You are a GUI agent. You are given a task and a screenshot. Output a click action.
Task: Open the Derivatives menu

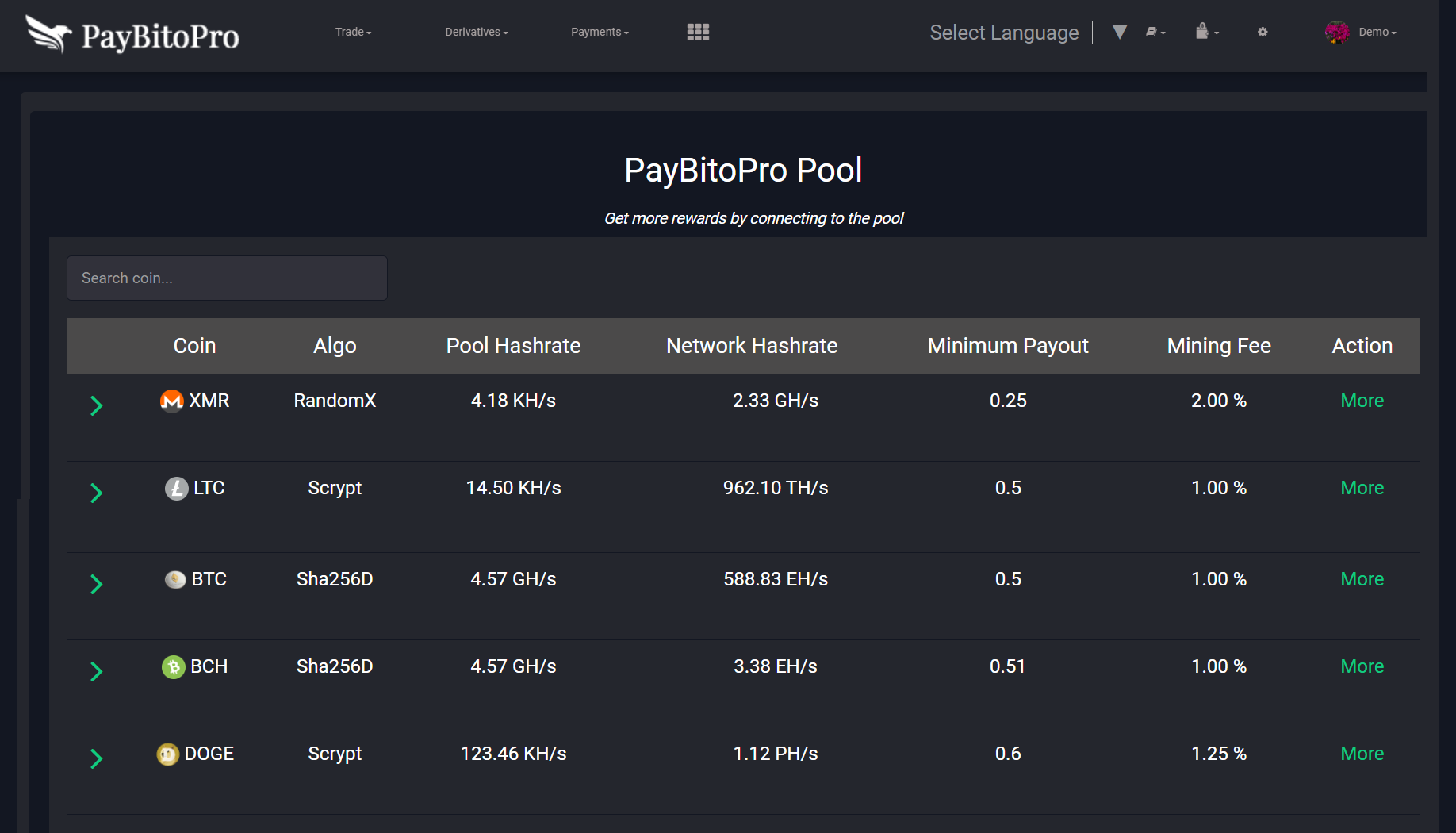(477, 32)
